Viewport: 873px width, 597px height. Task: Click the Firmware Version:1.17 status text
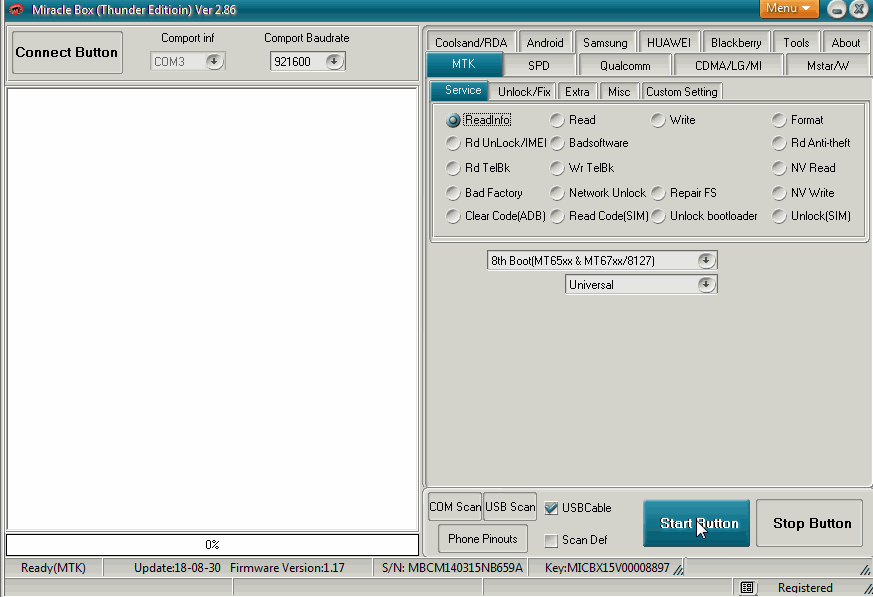[x=287, y=568]
